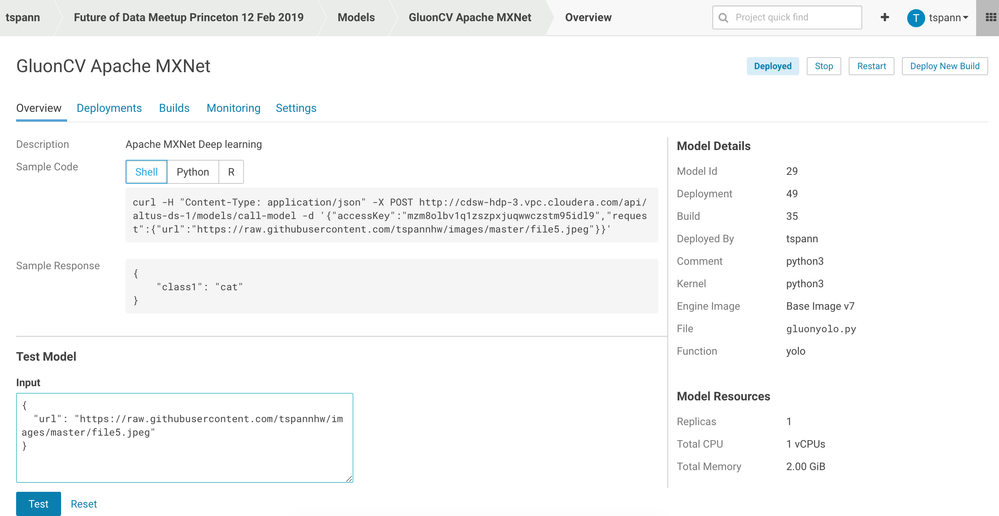Restart the deployed model
The width and height of the screenshot is (999, 516).
[x=871, y=66]
